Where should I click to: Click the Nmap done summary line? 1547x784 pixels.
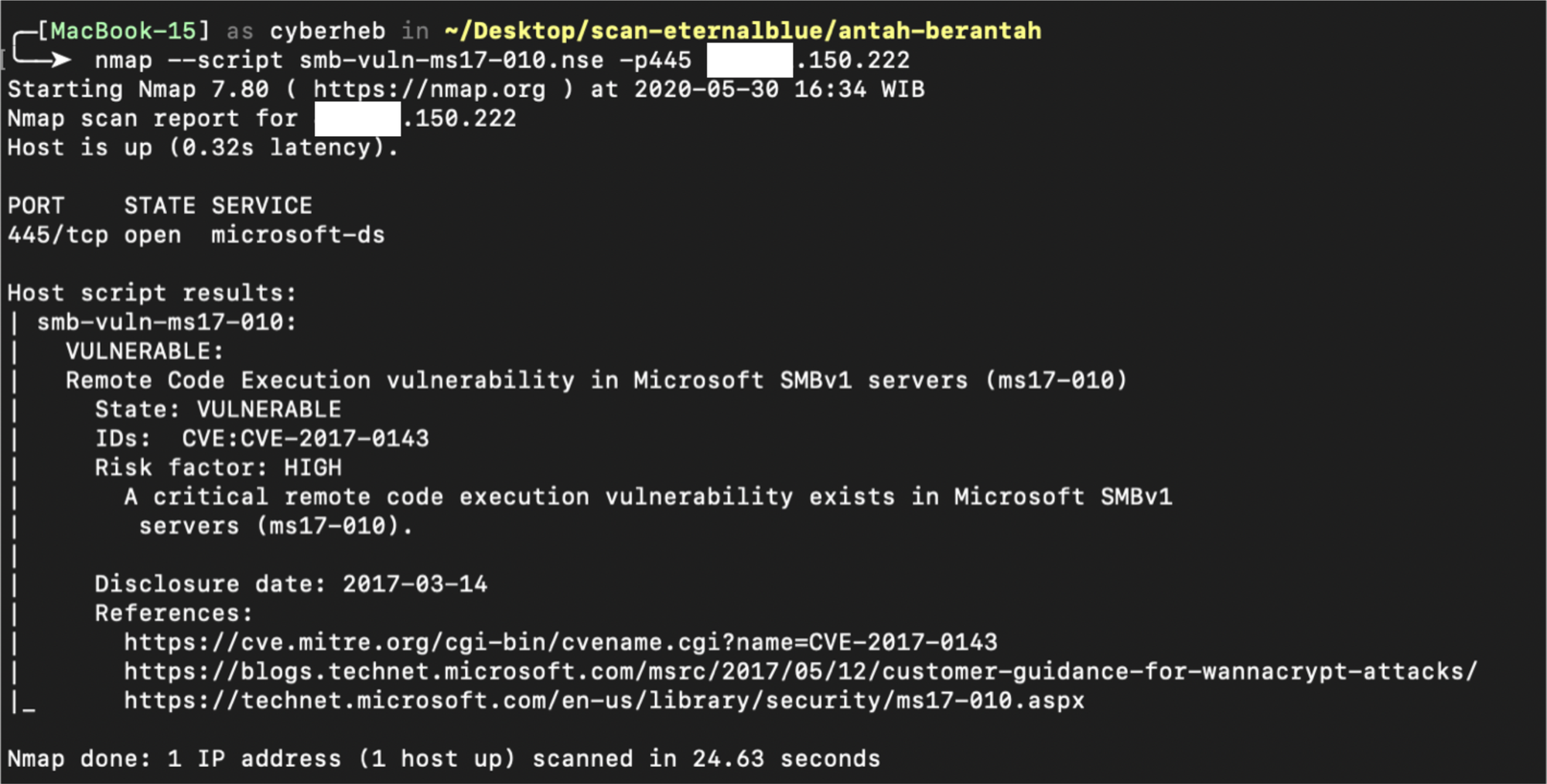click(443, 758)
